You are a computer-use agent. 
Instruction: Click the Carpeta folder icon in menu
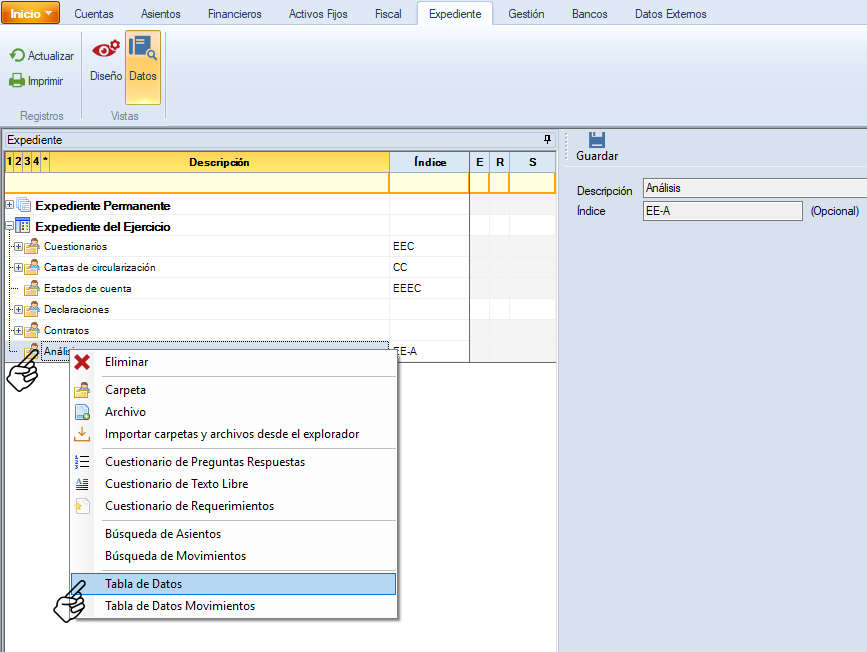click(x=82, y=390)
